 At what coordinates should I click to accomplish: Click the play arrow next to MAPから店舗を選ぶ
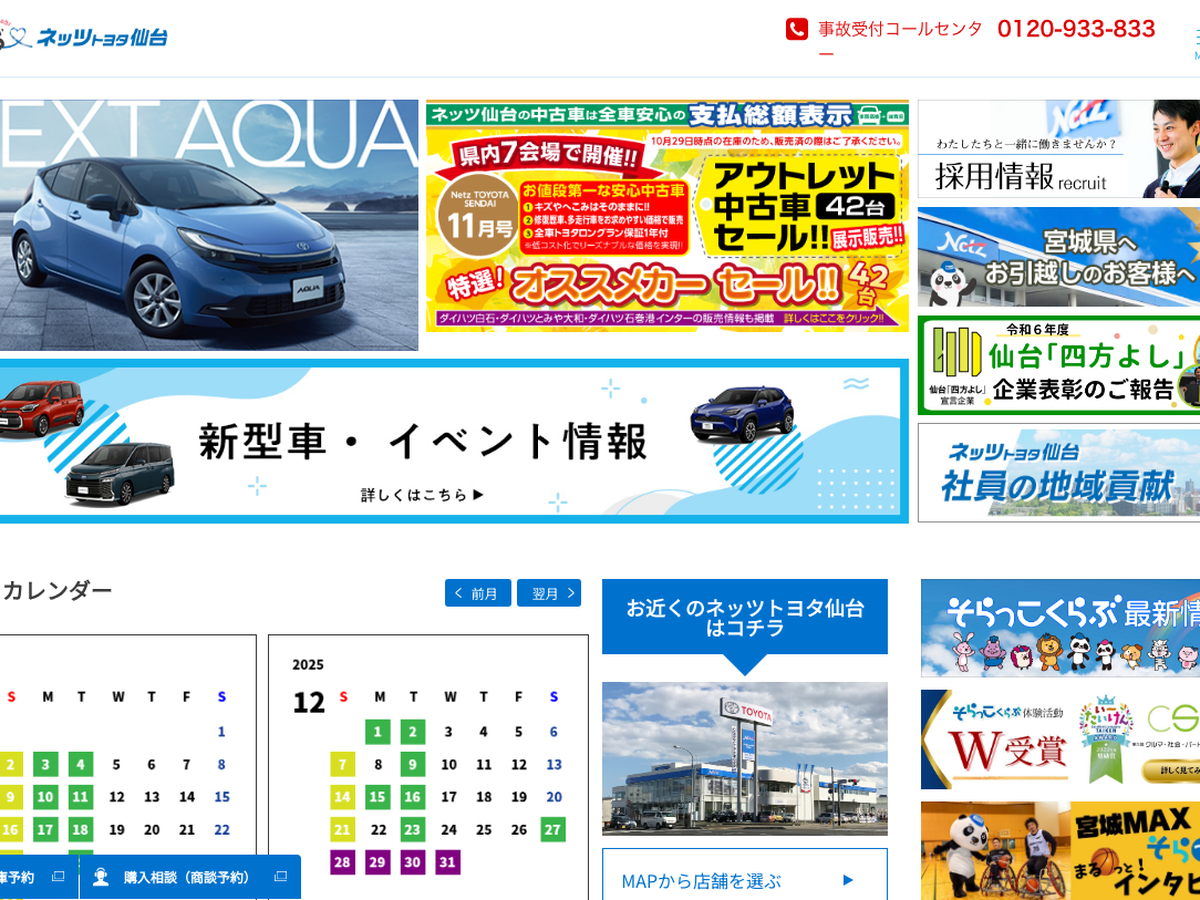click(x=848, y=880)
